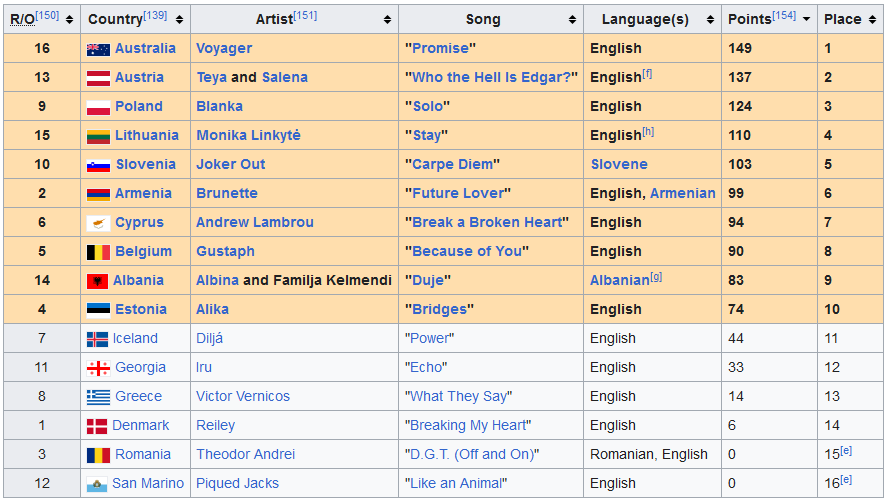This screenshot has height=502, width=888.
Task: Click the Slovenia flag icon
Action: (98, 165)
